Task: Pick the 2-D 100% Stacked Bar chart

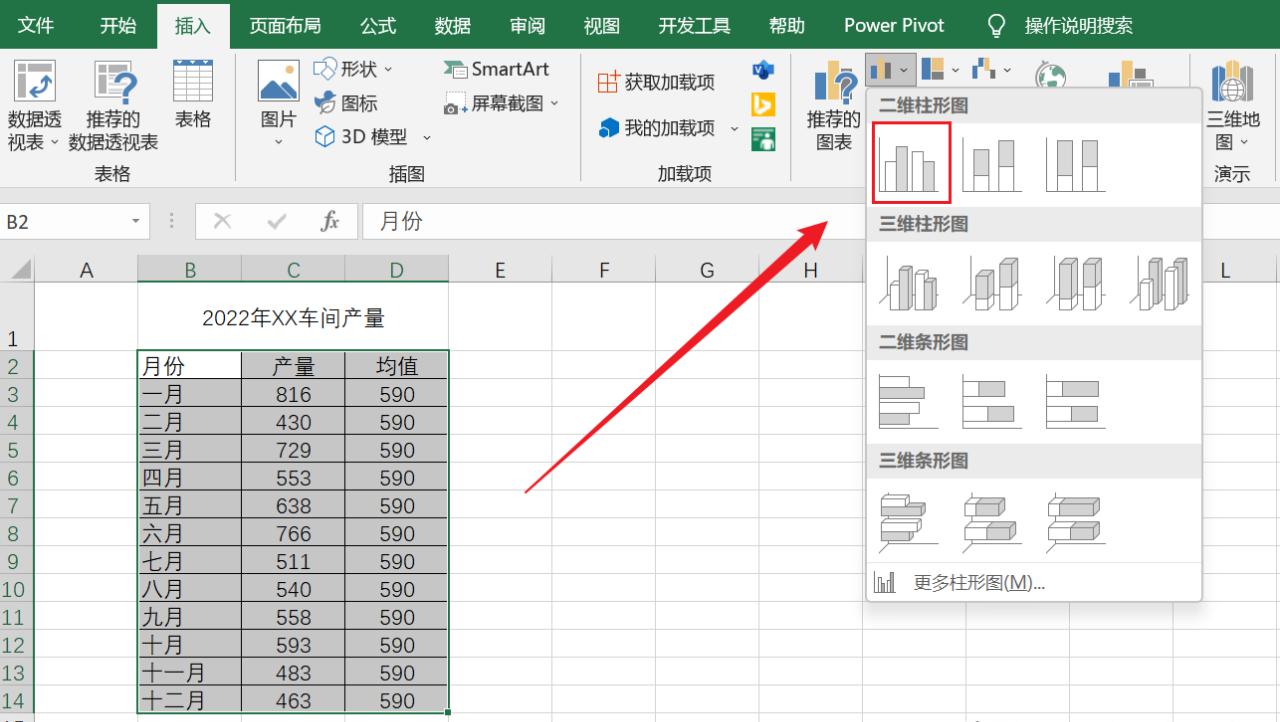Action: (x=1075, y=400)
